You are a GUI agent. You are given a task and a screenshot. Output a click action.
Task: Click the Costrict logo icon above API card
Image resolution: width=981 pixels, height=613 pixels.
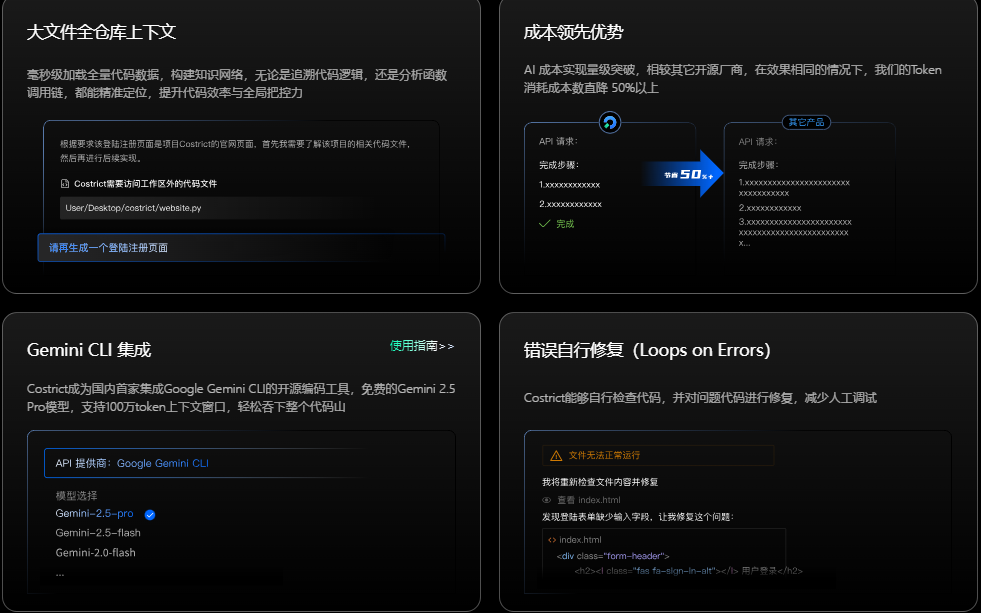[x=609, y=123]
